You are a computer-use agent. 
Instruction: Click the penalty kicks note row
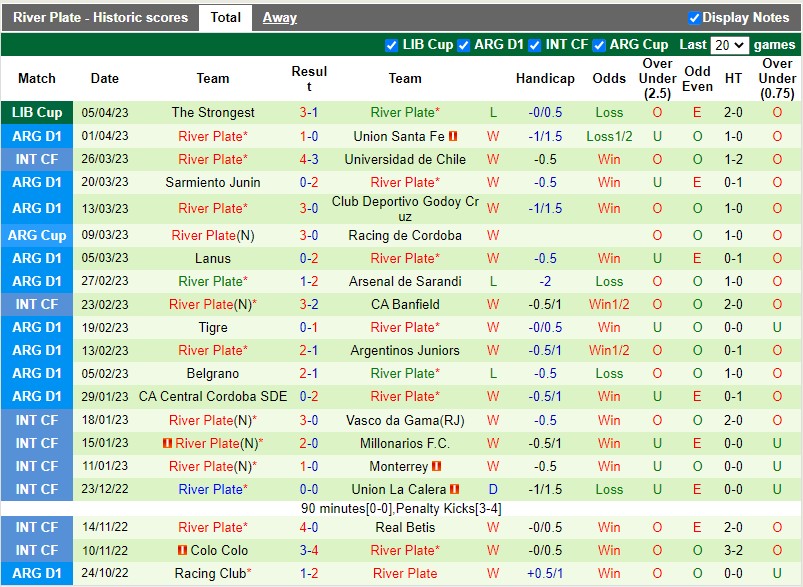point(402,509)
